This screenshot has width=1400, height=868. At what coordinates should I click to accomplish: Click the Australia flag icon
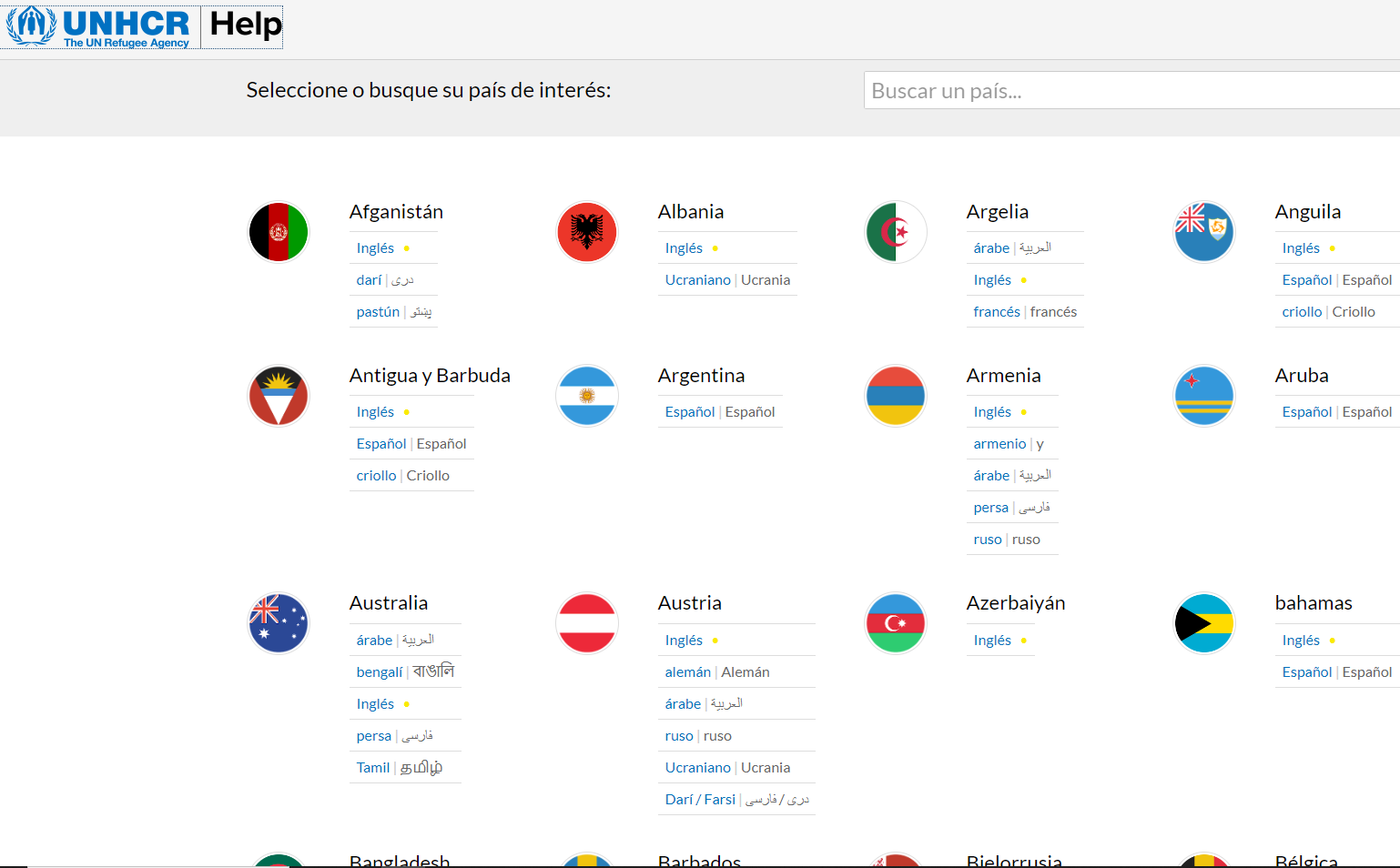pyautogui.click(x=279, y=623)
